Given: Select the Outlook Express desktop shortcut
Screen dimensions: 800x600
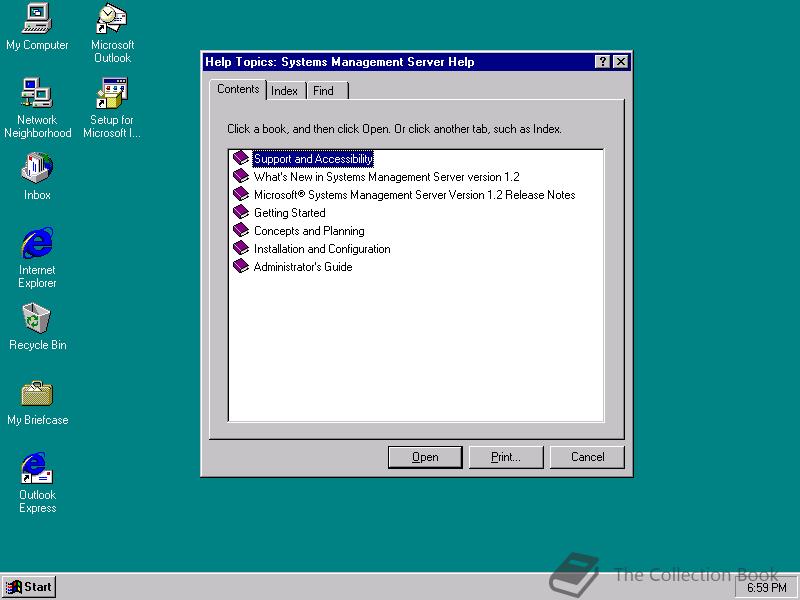Looking at the screenshot, I should (37, 483).
